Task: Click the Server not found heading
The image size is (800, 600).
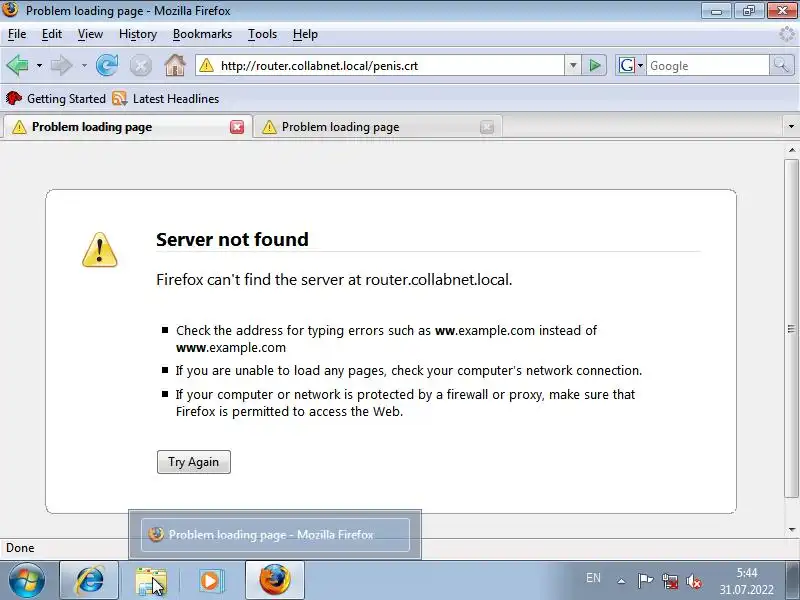Action: 232,239
